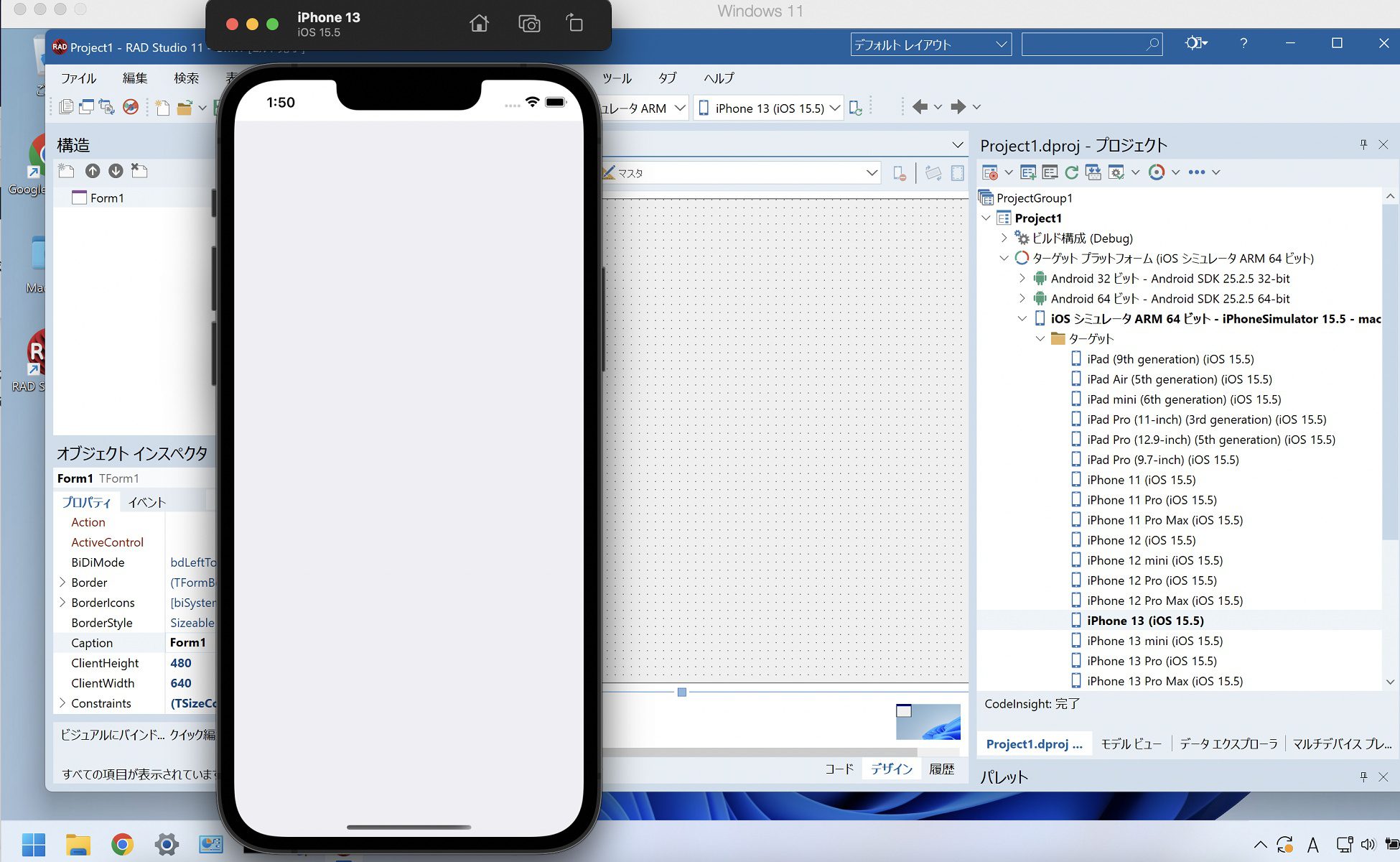
Task: Pin the Project1.dproj Projects panel
Action: 1363,144
